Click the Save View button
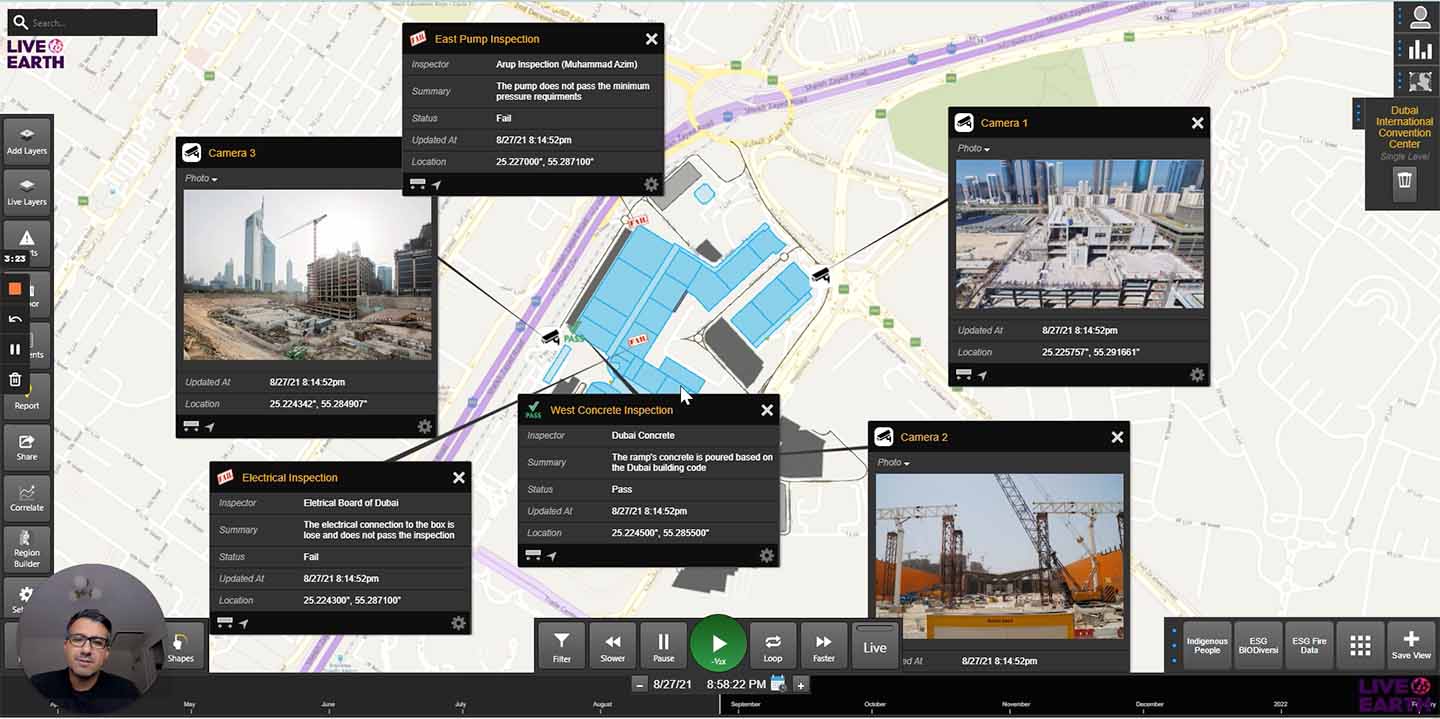1440x719 pixels. (1411, 646)
